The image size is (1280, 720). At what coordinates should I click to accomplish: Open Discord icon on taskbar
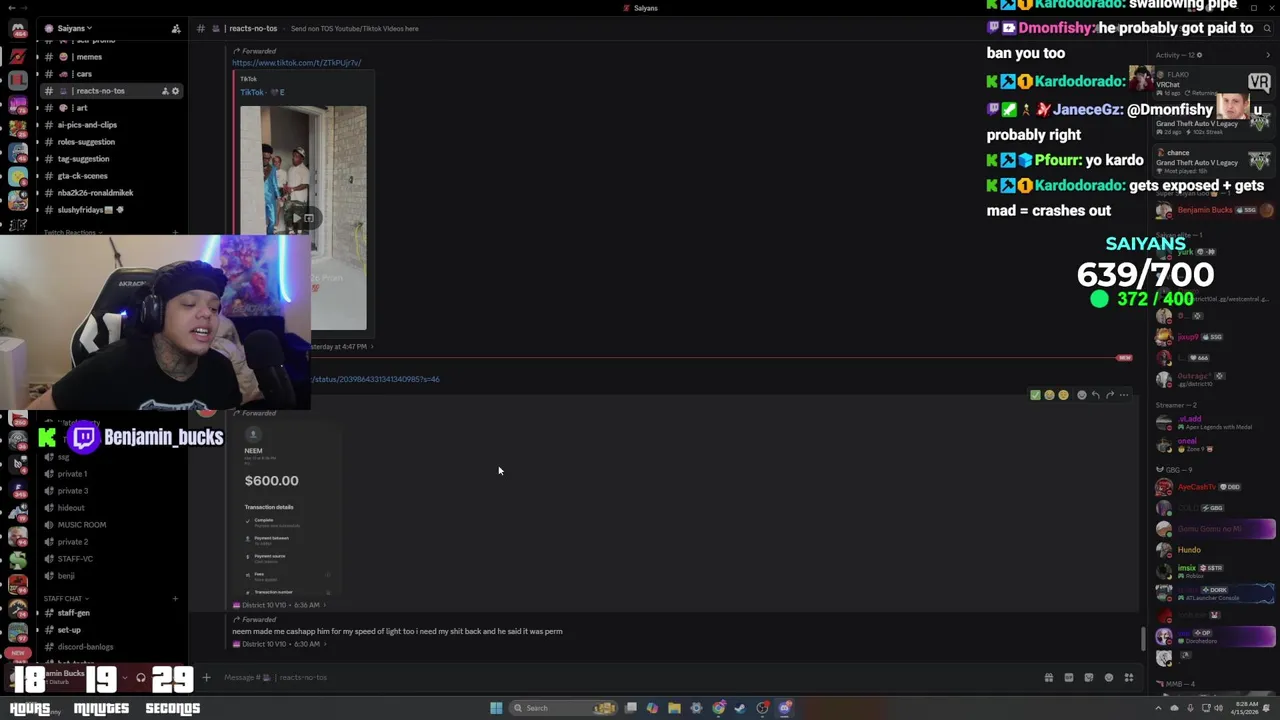click(x=785, y=708)
